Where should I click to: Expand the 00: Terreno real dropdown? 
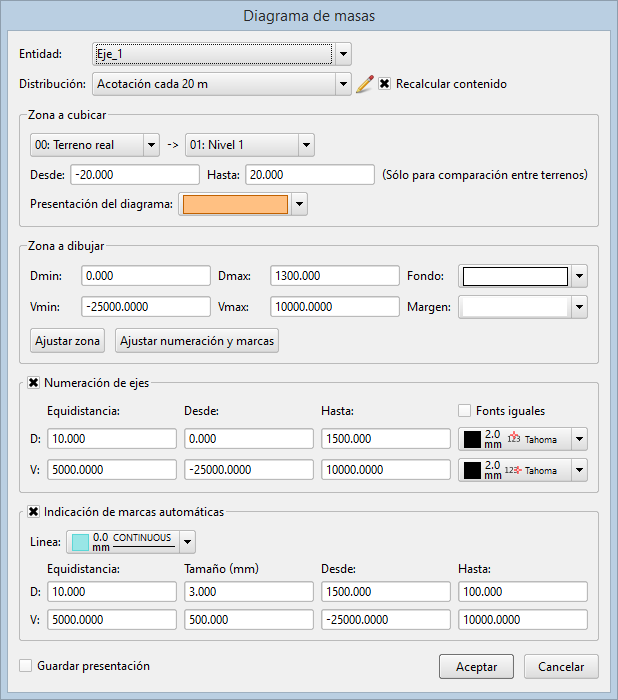click(x=151, y=145)
